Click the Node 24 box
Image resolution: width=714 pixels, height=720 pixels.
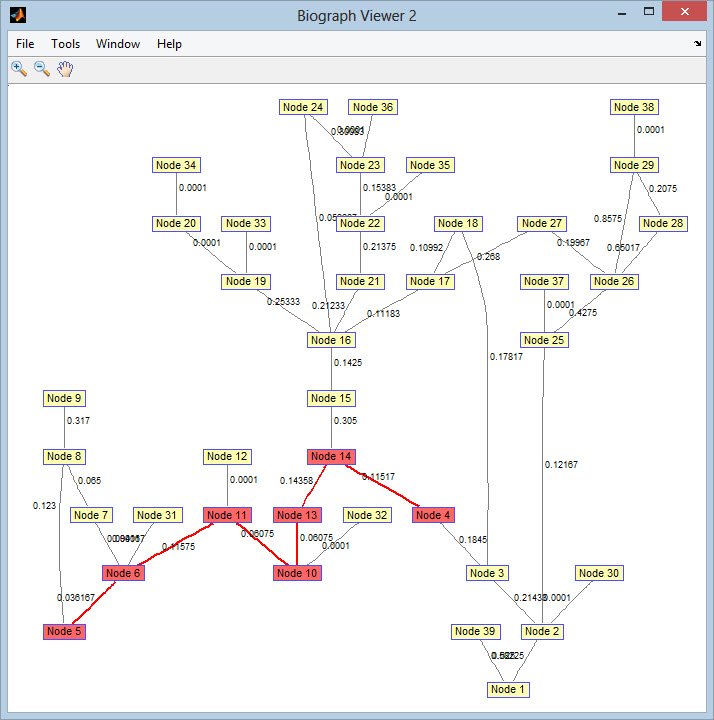(303, 108)
